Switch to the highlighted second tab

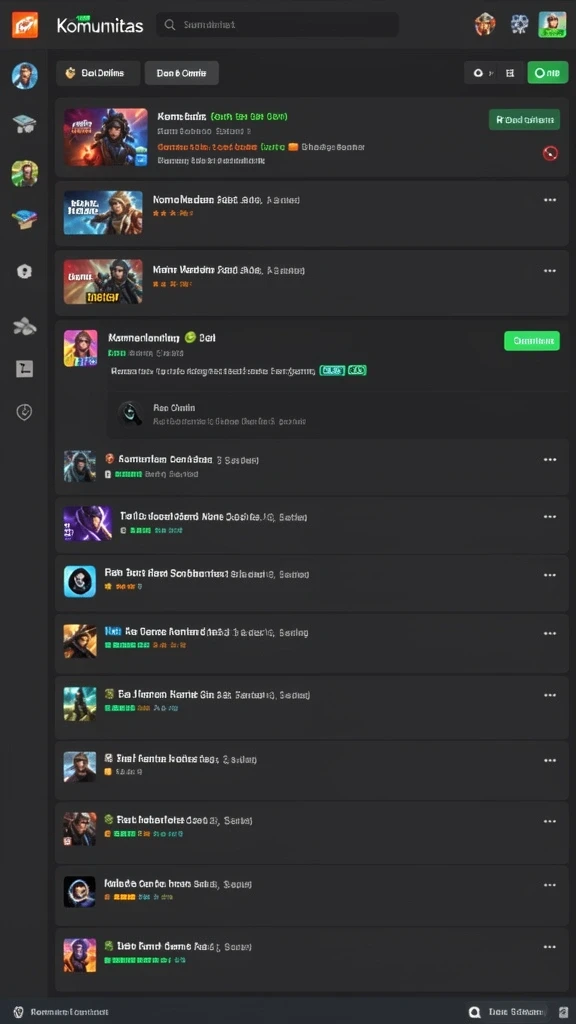click(x=182, y=73)
